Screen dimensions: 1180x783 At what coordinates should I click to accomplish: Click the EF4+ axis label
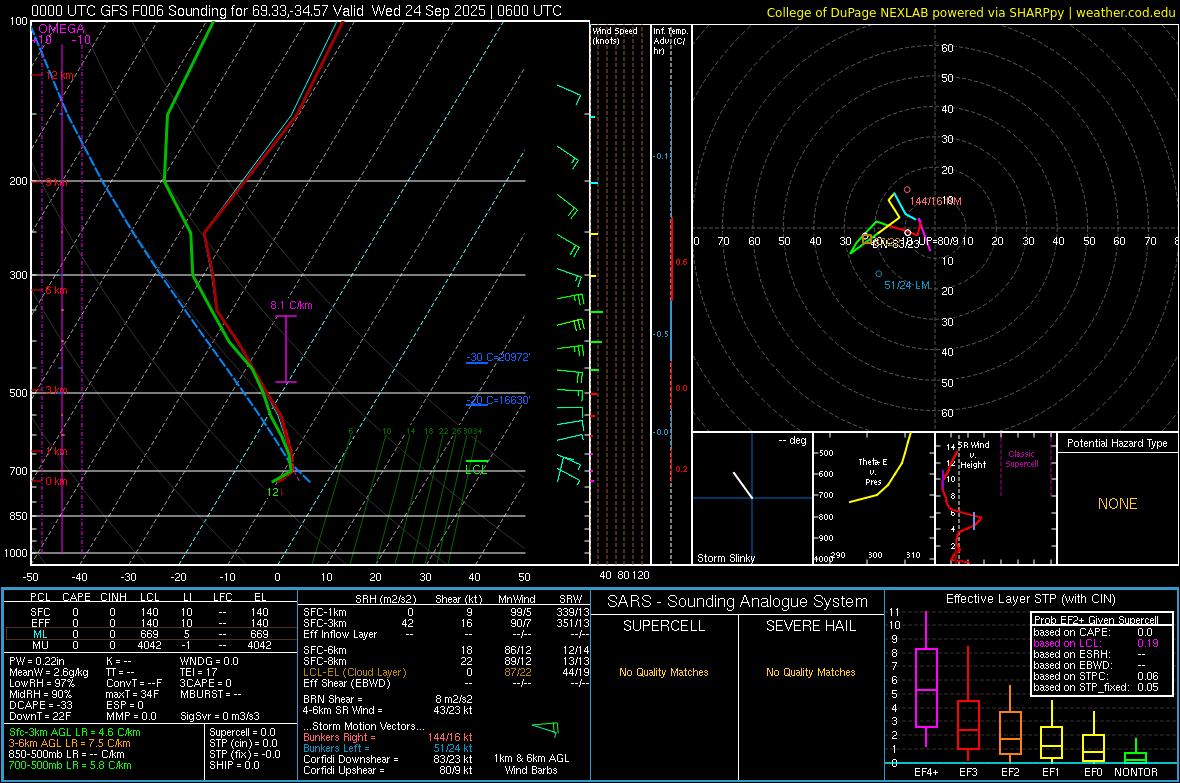[x=926, y=772]
